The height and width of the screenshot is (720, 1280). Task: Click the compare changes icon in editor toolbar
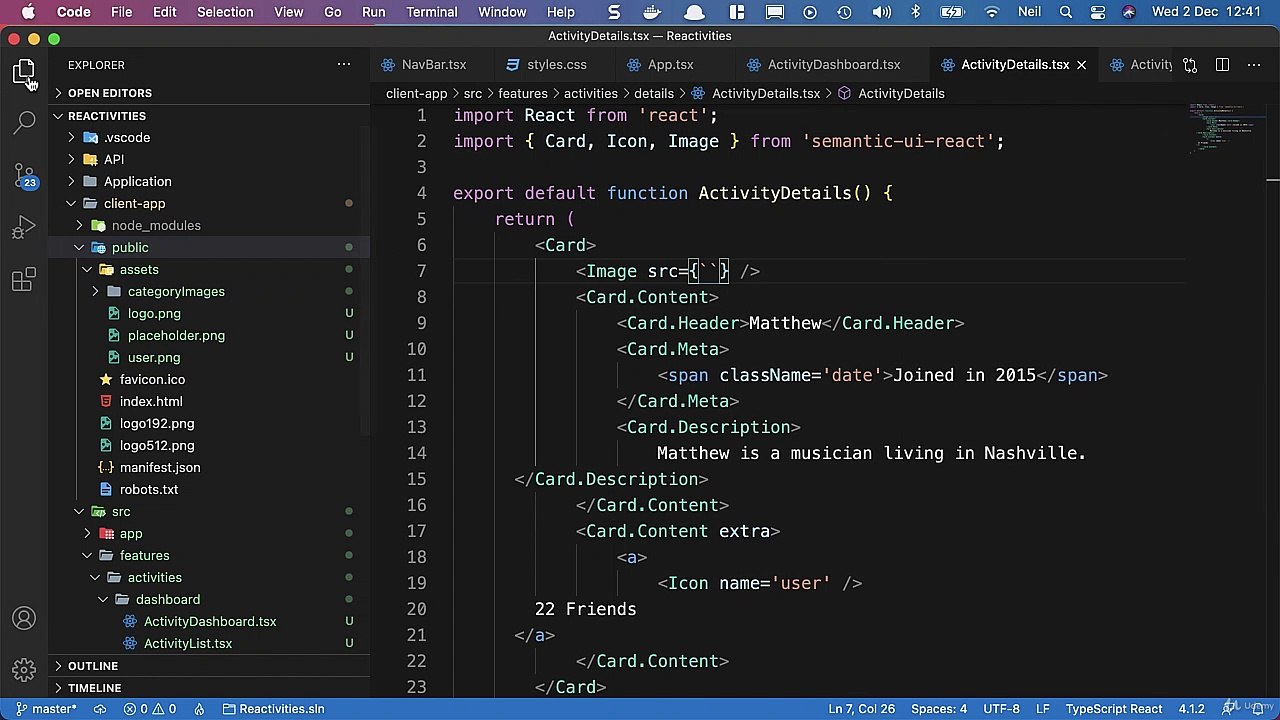1190,65
